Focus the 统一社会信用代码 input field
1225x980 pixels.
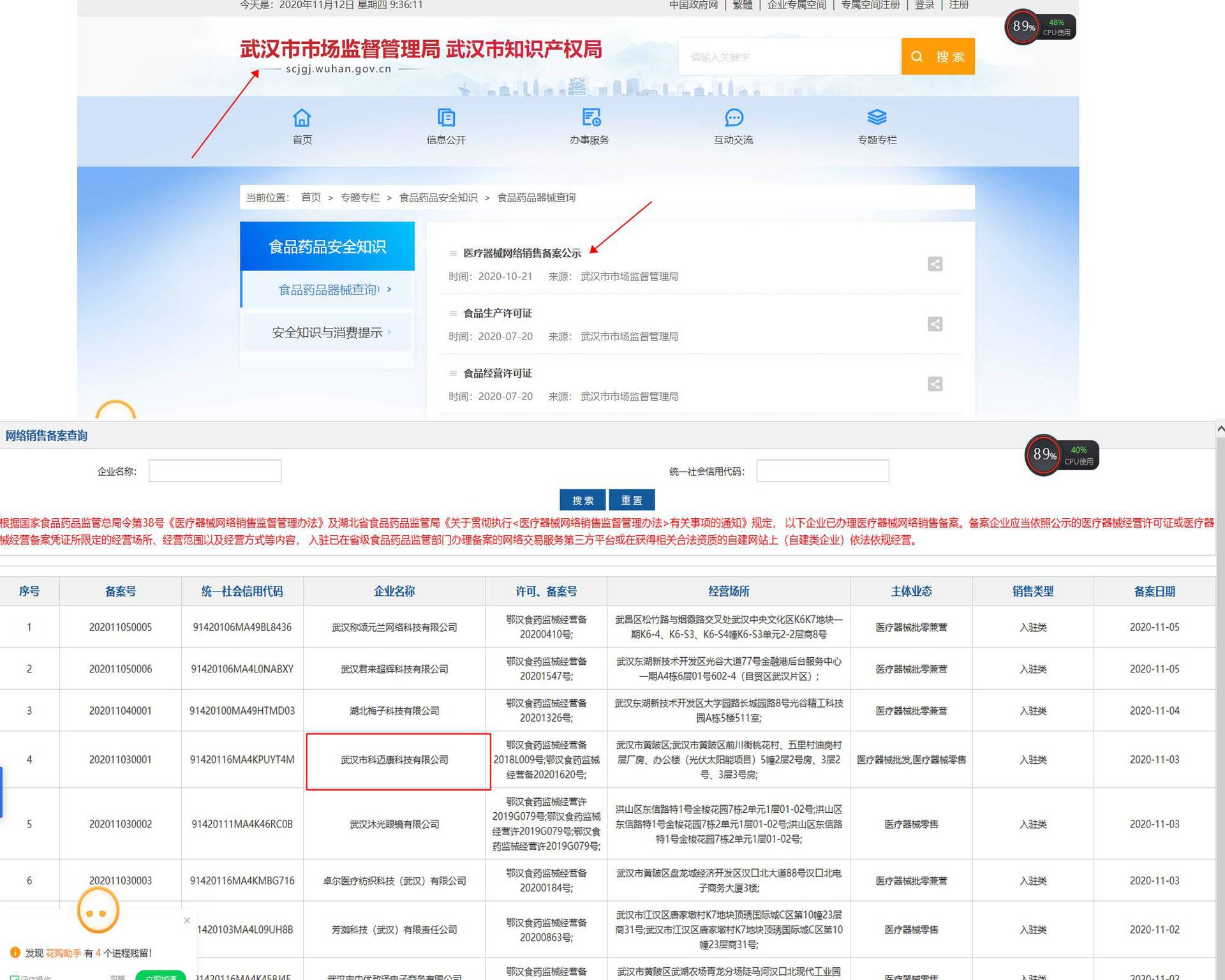(822, 471)
